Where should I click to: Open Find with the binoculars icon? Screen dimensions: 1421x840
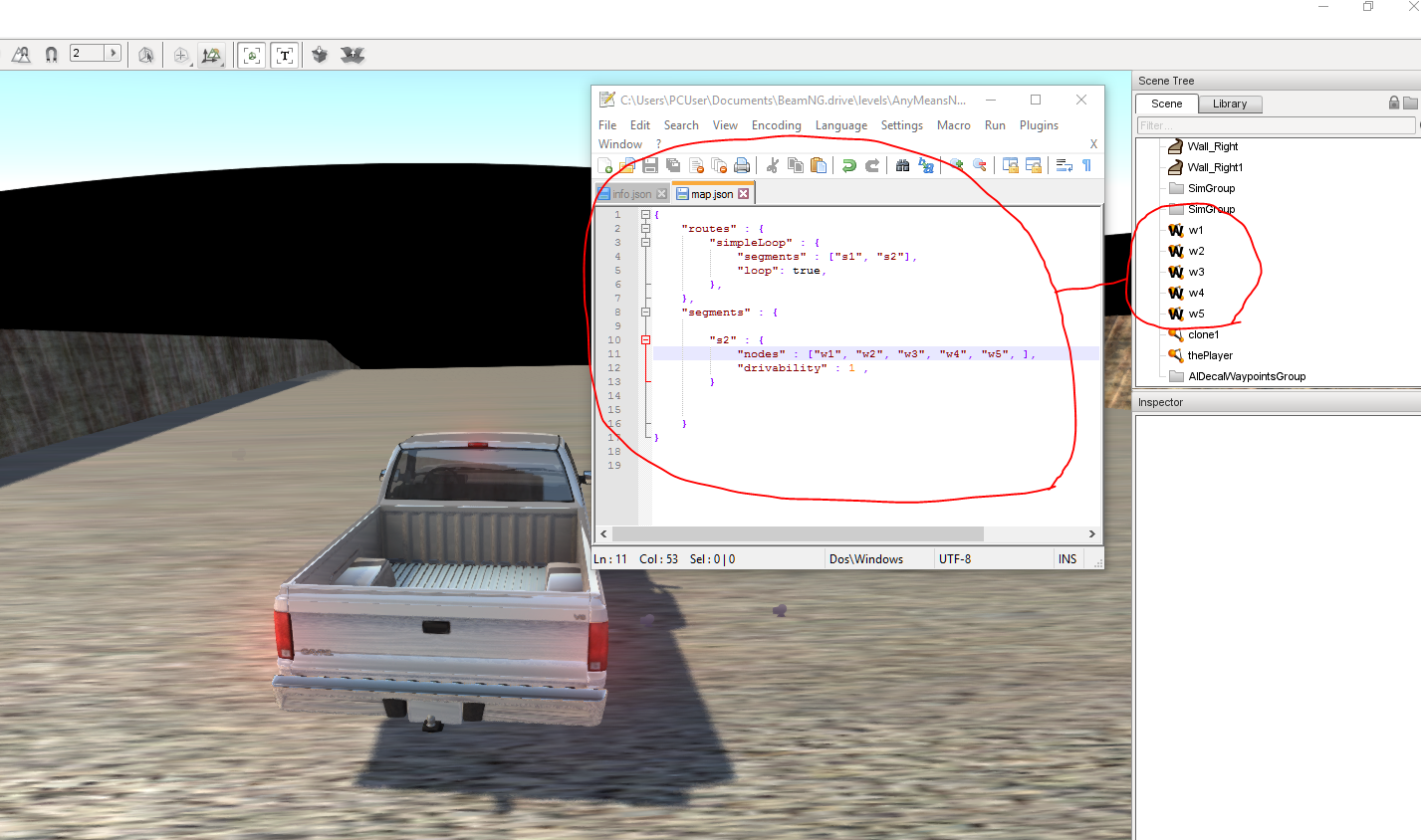pos(902,165)
